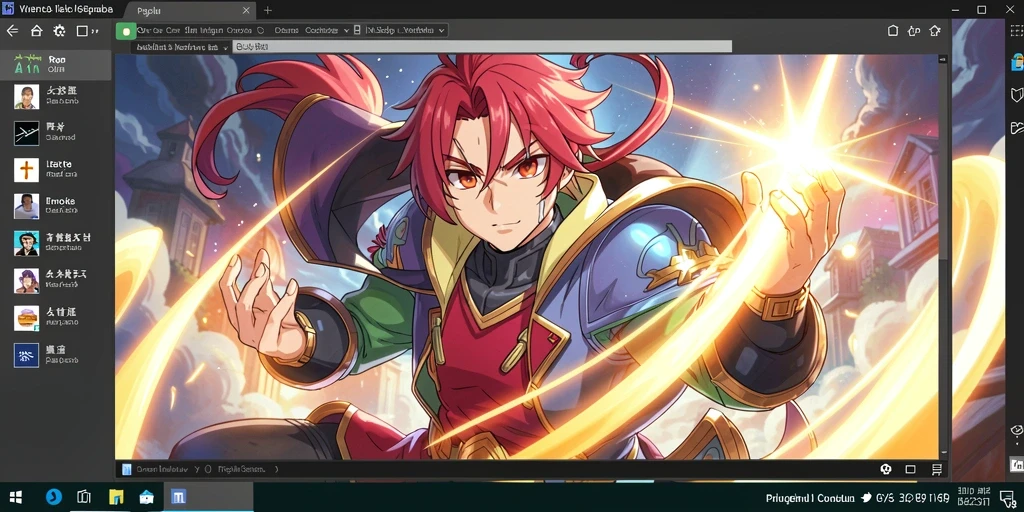Image resolution: width=1024 pixels, height=512 pixels.
Task: Toggle the rectangle view icon below the image
Action: [x=910, y=469]
